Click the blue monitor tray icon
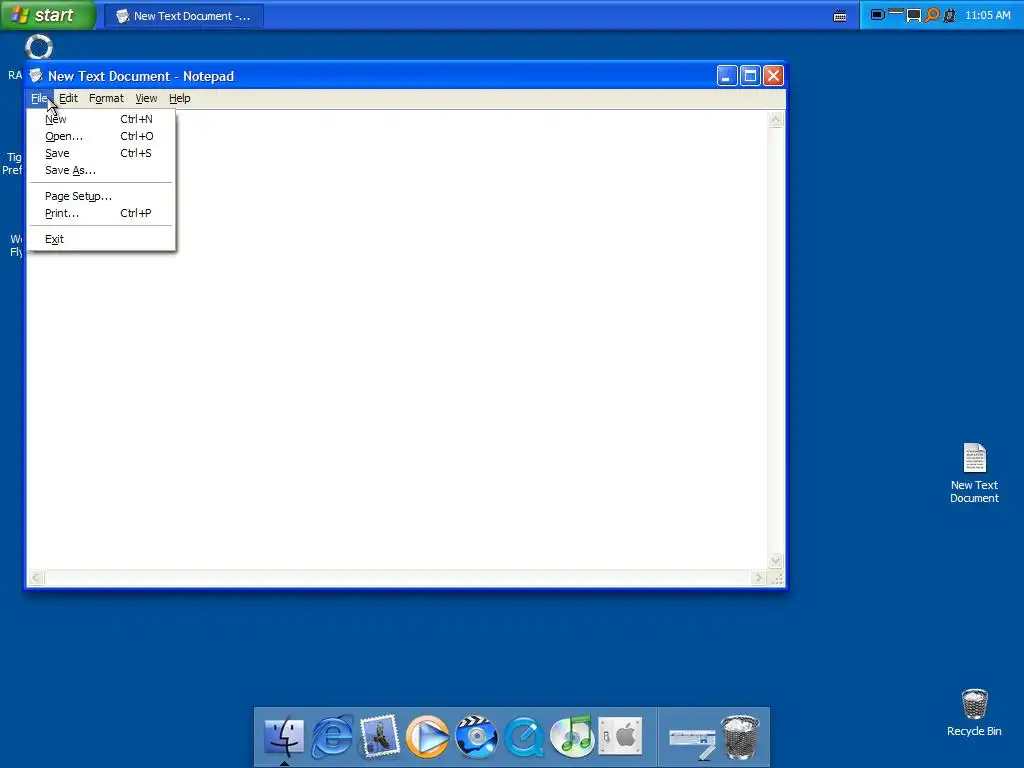Viewport: 1024px width, 768px height. tap(878, 14)
